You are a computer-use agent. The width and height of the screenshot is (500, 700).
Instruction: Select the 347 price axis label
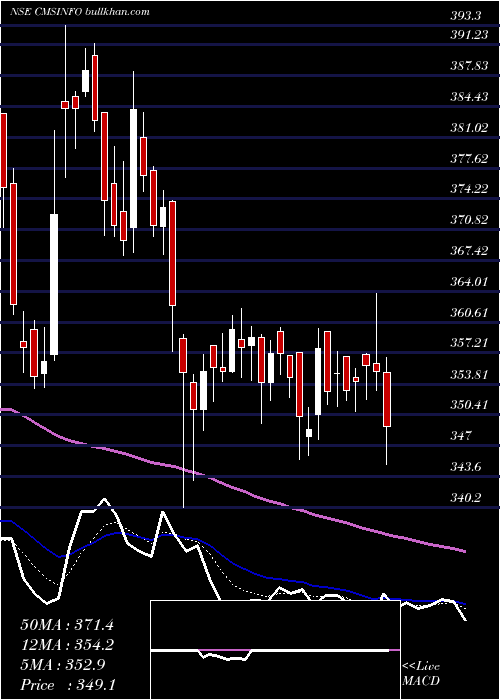pyautogui.click(x=461, y=435)
